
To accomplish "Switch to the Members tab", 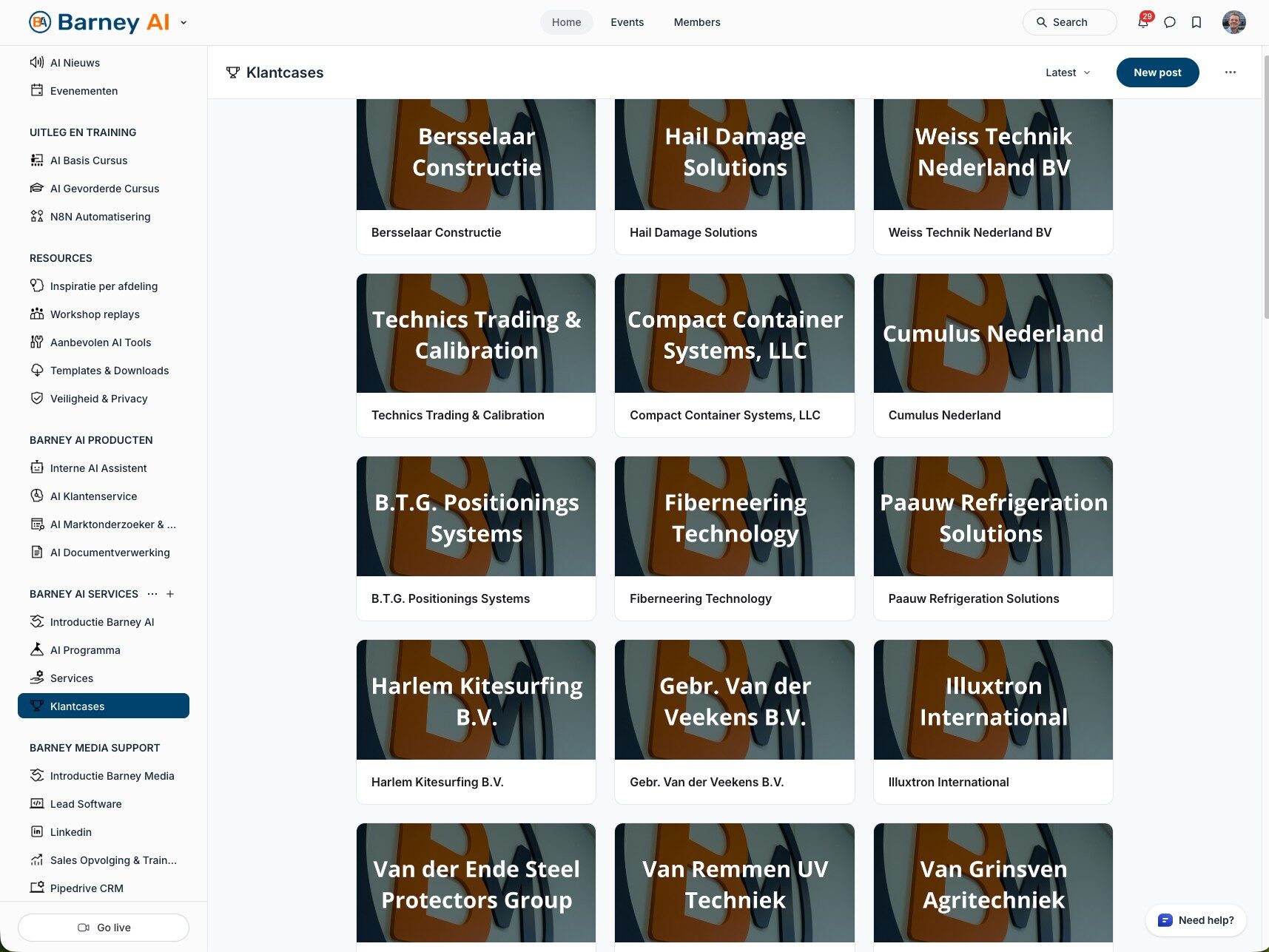I will coord(696,22).
